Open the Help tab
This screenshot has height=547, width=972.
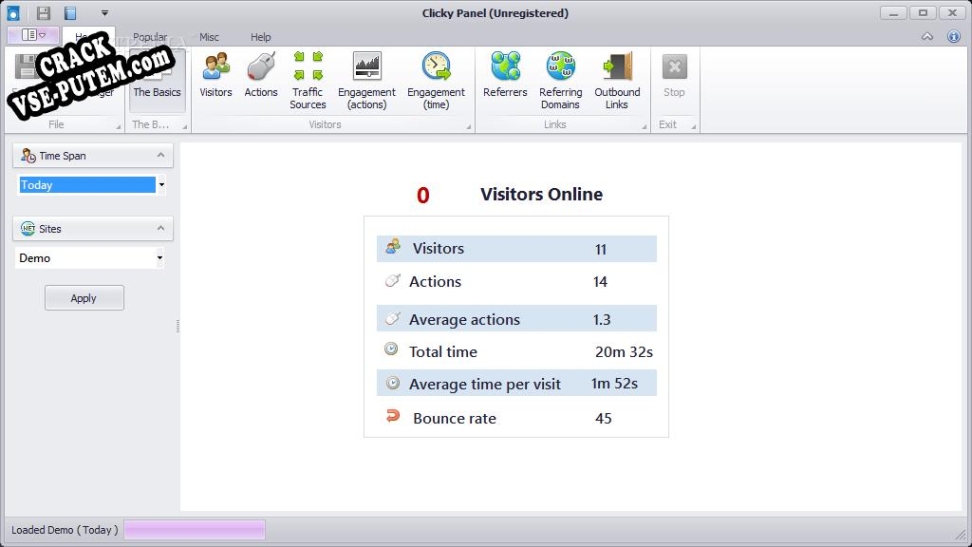[x=260, y=37]
